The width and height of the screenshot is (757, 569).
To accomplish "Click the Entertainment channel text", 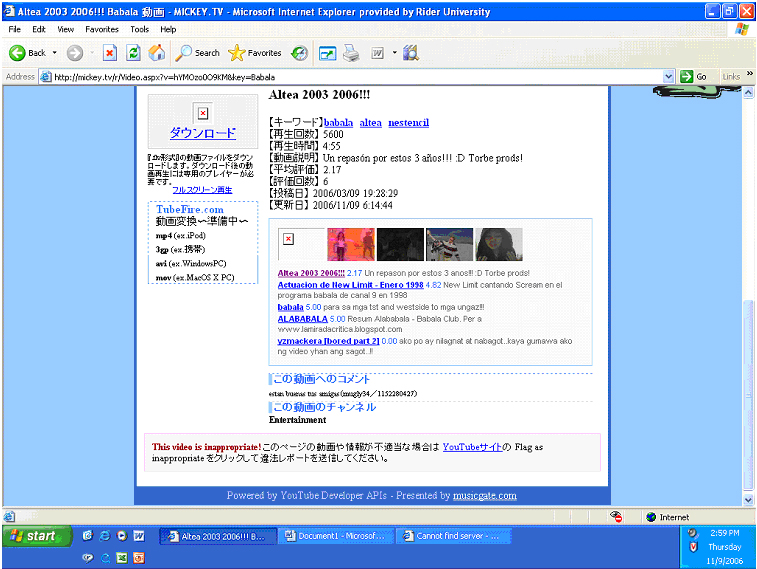I will (x=297, y=420).
